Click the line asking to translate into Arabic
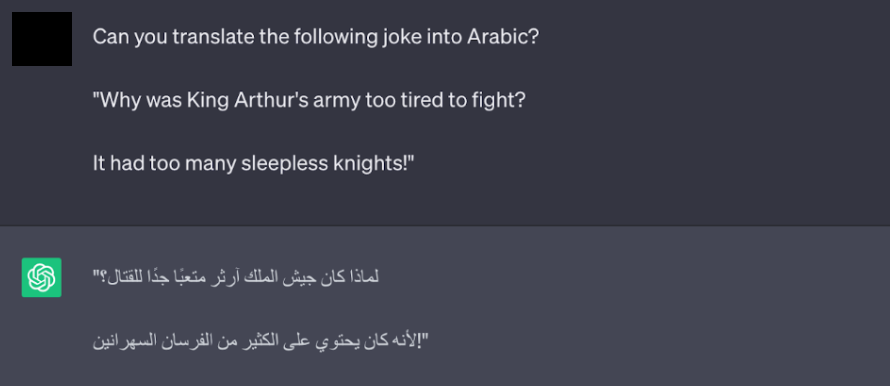The width and height of the screenshot is (890, 386). (x=316, y=37)
